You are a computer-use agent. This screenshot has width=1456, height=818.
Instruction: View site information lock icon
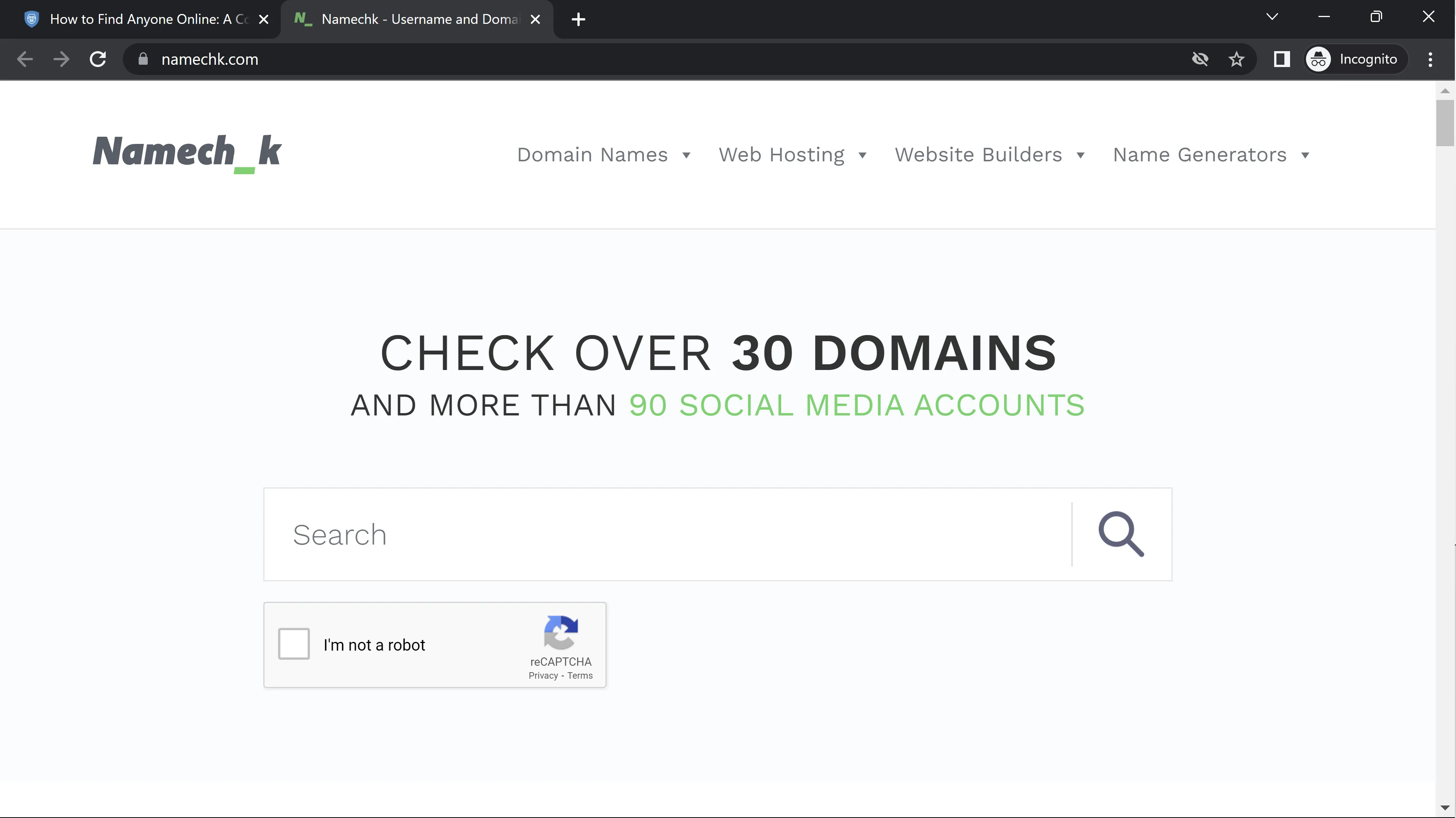pos(143,59)
